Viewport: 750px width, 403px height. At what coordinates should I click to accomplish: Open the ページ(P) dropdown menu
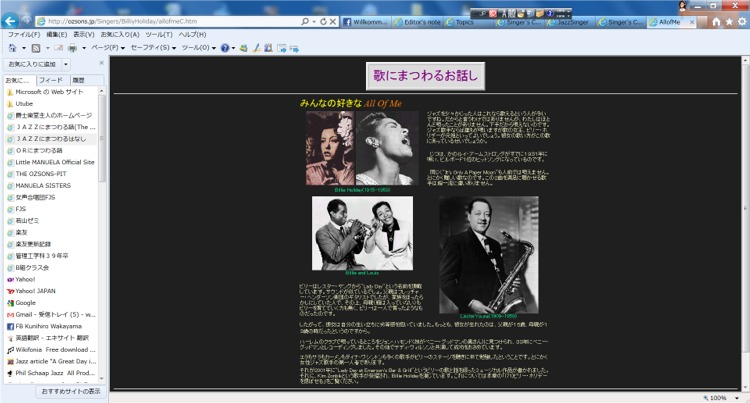tap(108, 48)
